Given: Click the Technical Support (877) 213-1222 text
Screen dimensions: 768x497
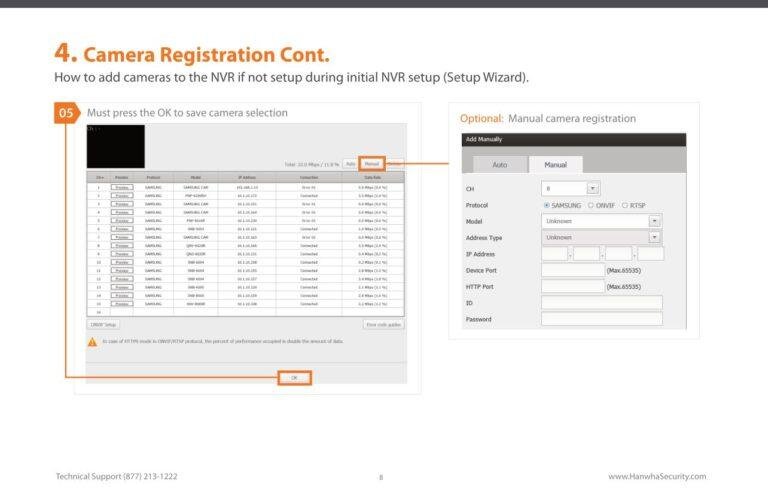Looking at the screenshot, I should 117,476.
